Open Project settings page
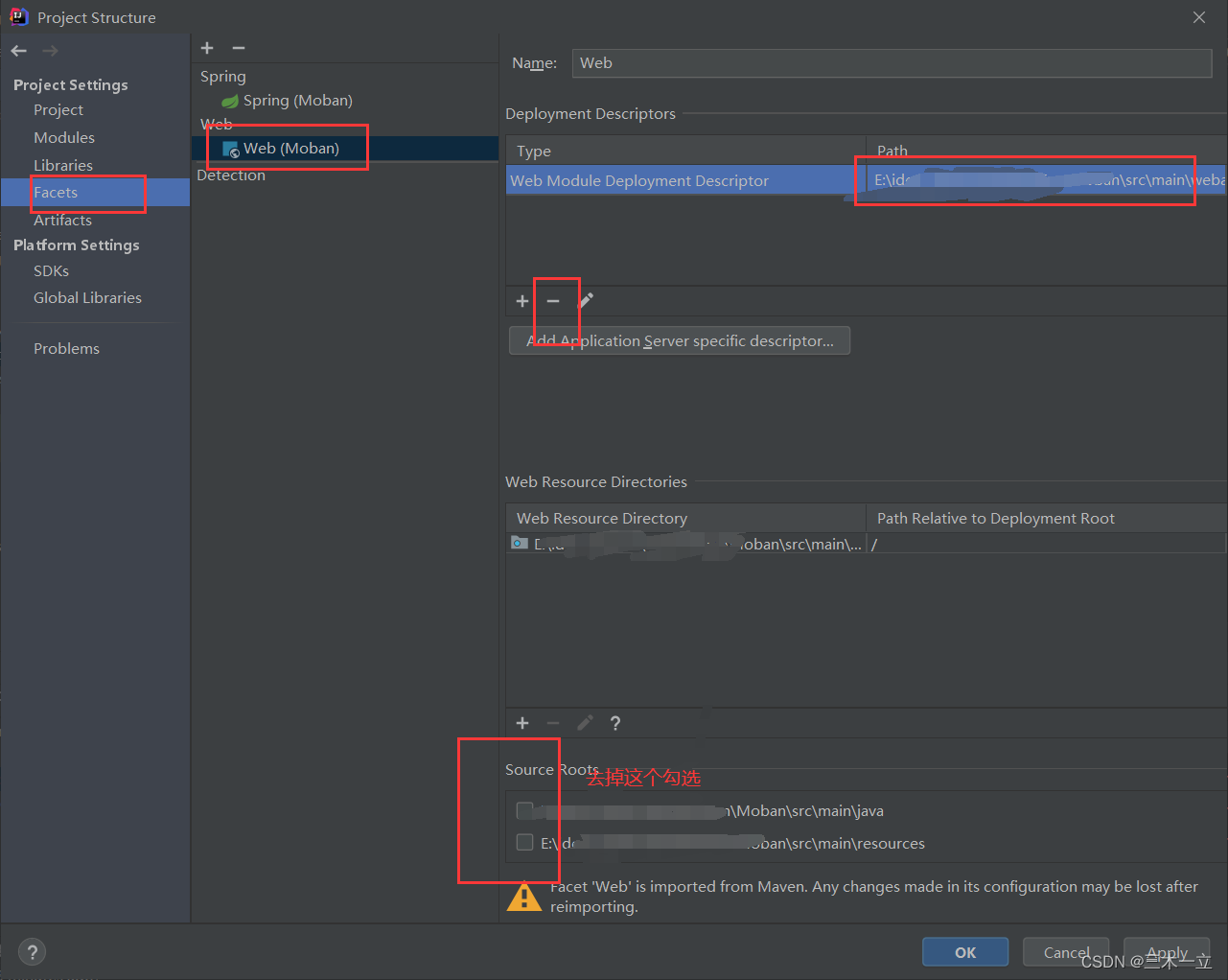The height and width of the screenshot is (980, 1228). [x=58, y=110]
